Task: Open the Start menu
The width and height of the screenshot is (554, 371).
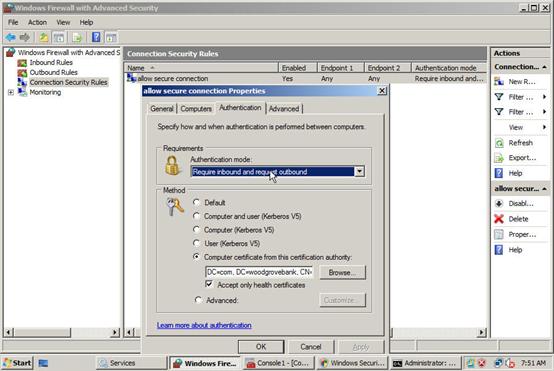Action: click(x=17, y=363)
